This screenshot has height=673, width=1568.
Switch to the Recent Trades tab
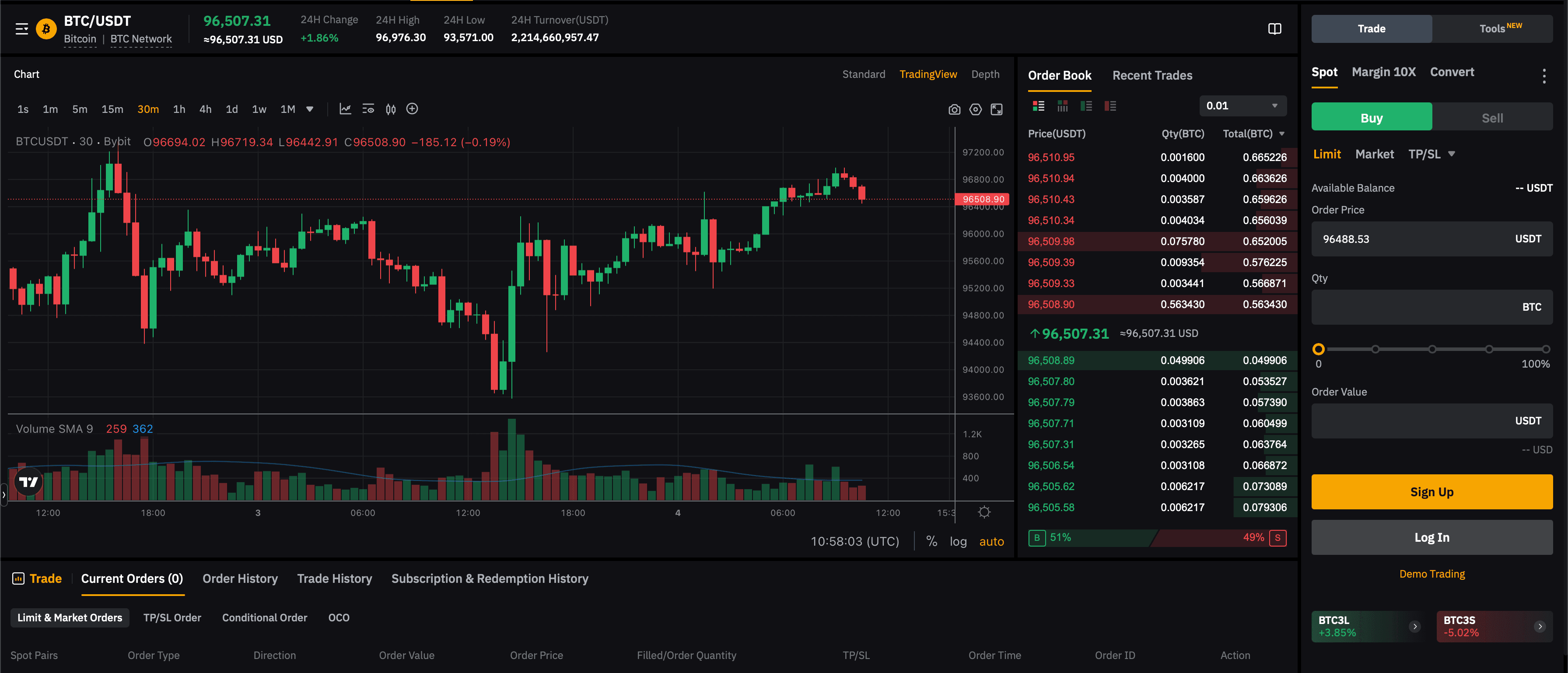pos(1151,76)
